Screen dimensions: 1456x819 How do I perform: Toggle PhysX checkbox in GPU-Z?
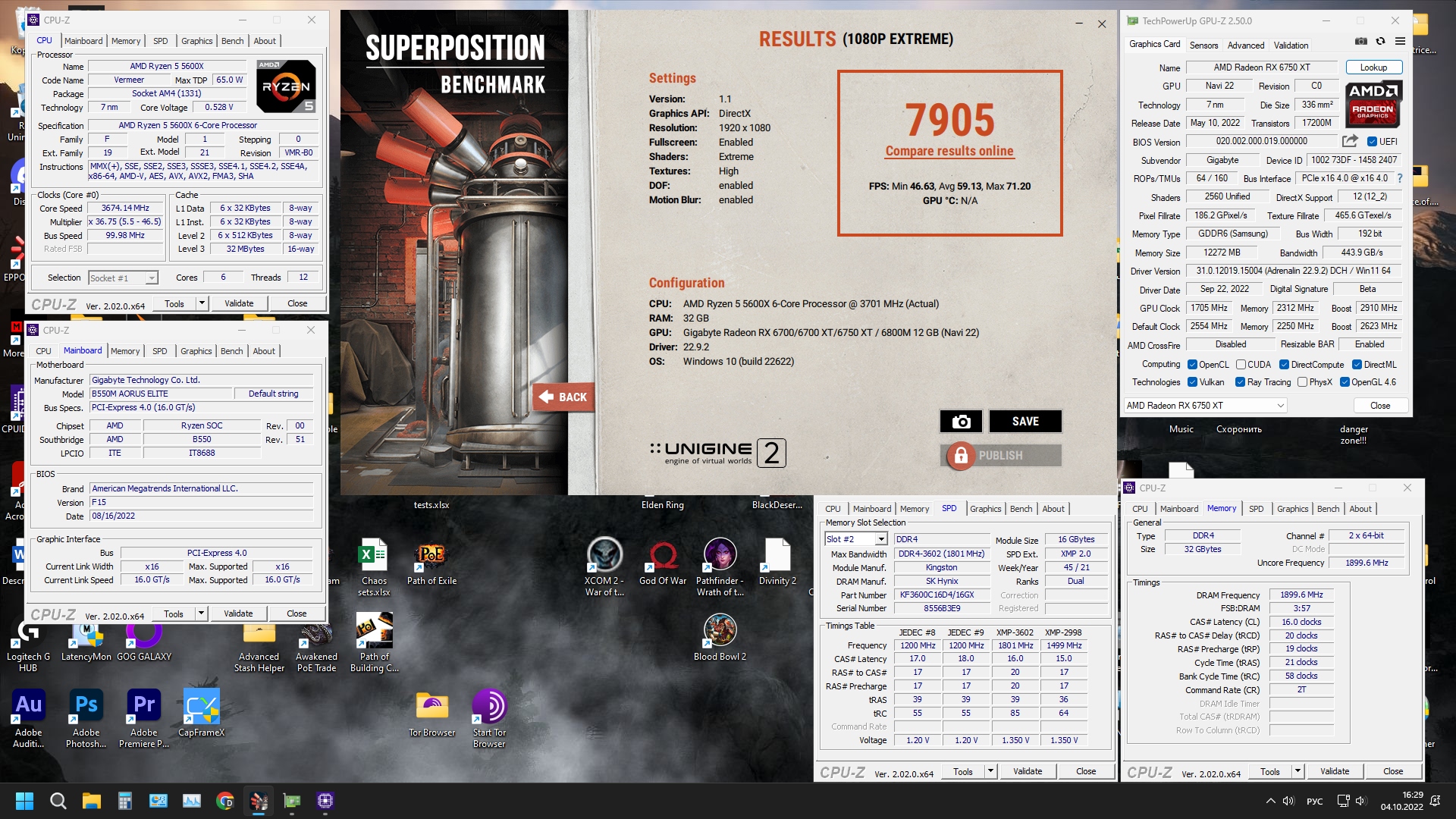click(x=1302, y=382)
